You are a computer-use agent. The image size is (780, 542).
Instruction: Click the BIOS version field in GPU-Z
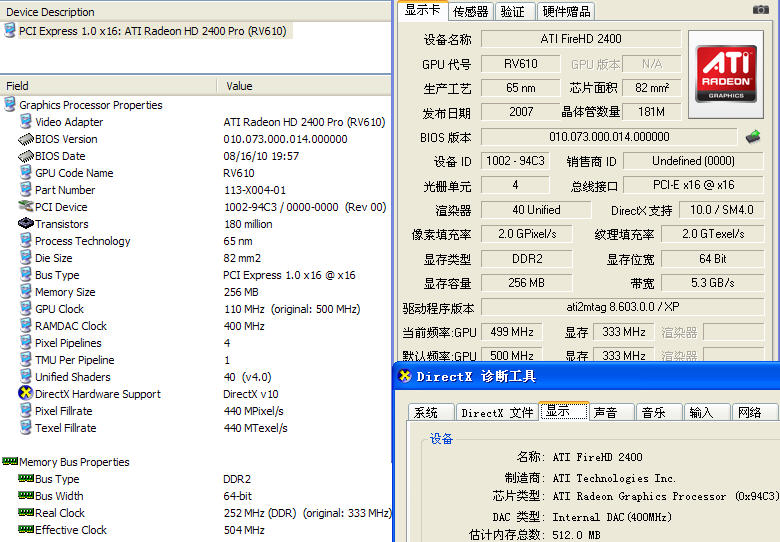point(609,136)
